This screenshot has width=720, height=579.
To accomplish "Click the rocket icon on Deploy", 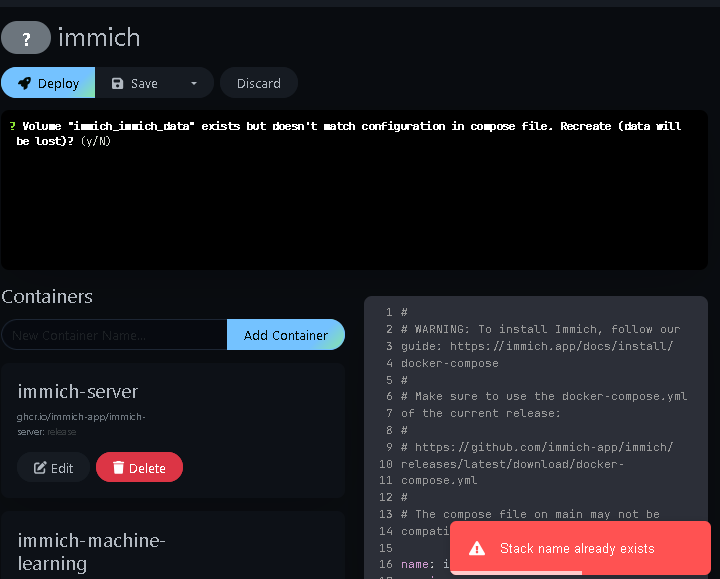I will [x=24, y=83].
